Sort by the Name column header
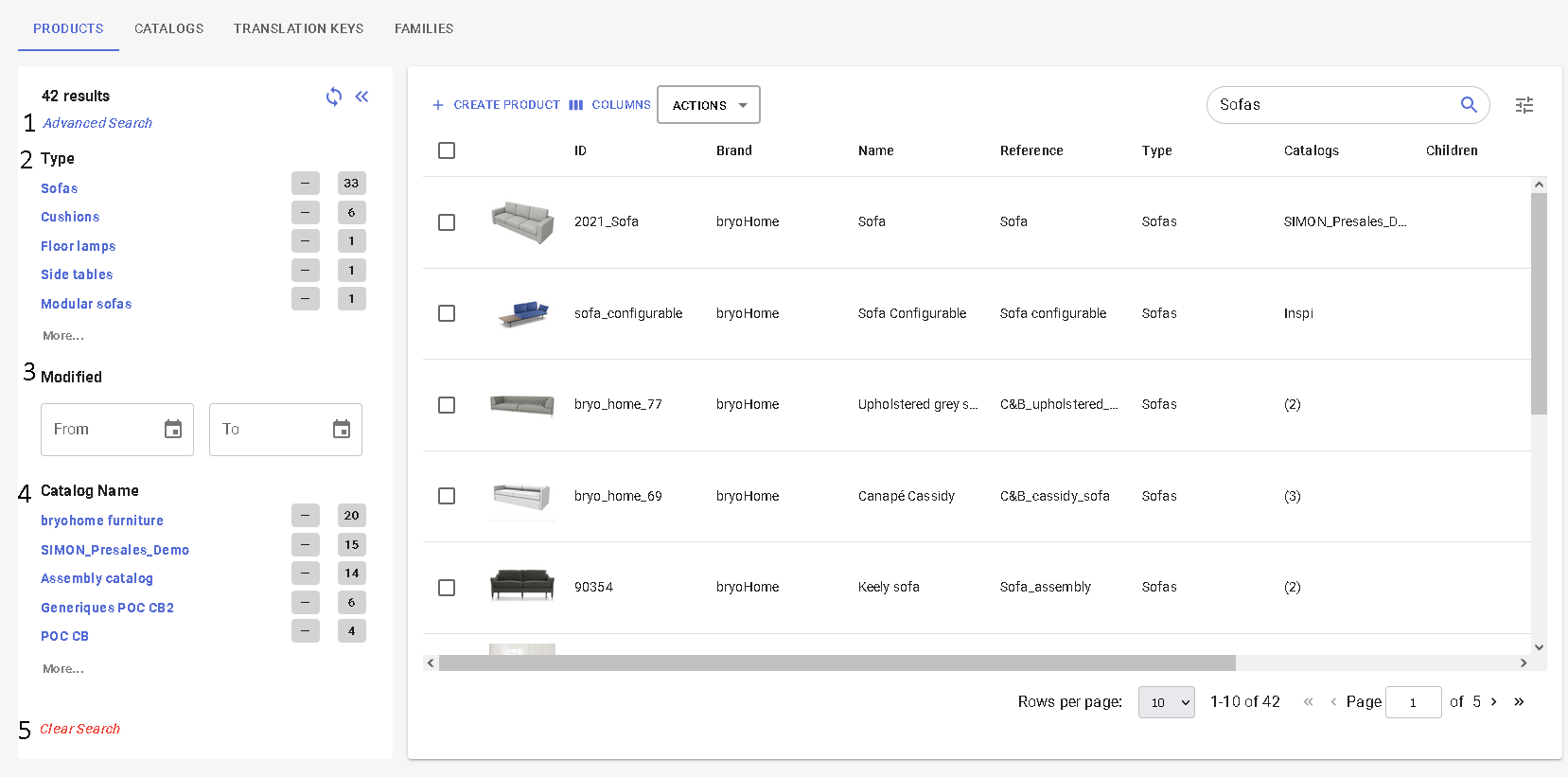Image resolution: width=1568 pixels, height=777 pixels. [x=876, y=150]
